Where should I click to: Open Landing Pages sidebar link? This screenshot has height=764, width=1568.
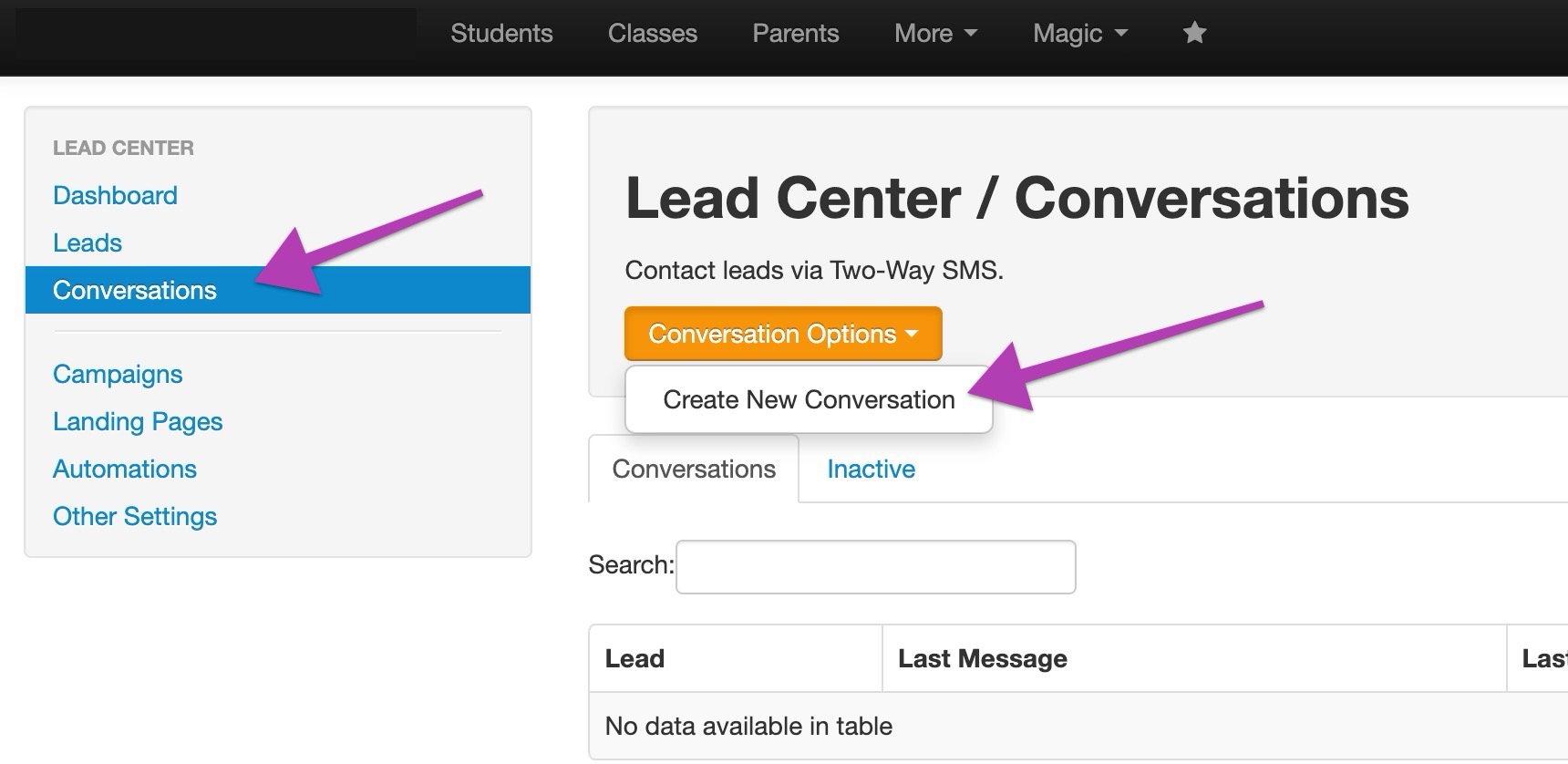pos(138,421)
